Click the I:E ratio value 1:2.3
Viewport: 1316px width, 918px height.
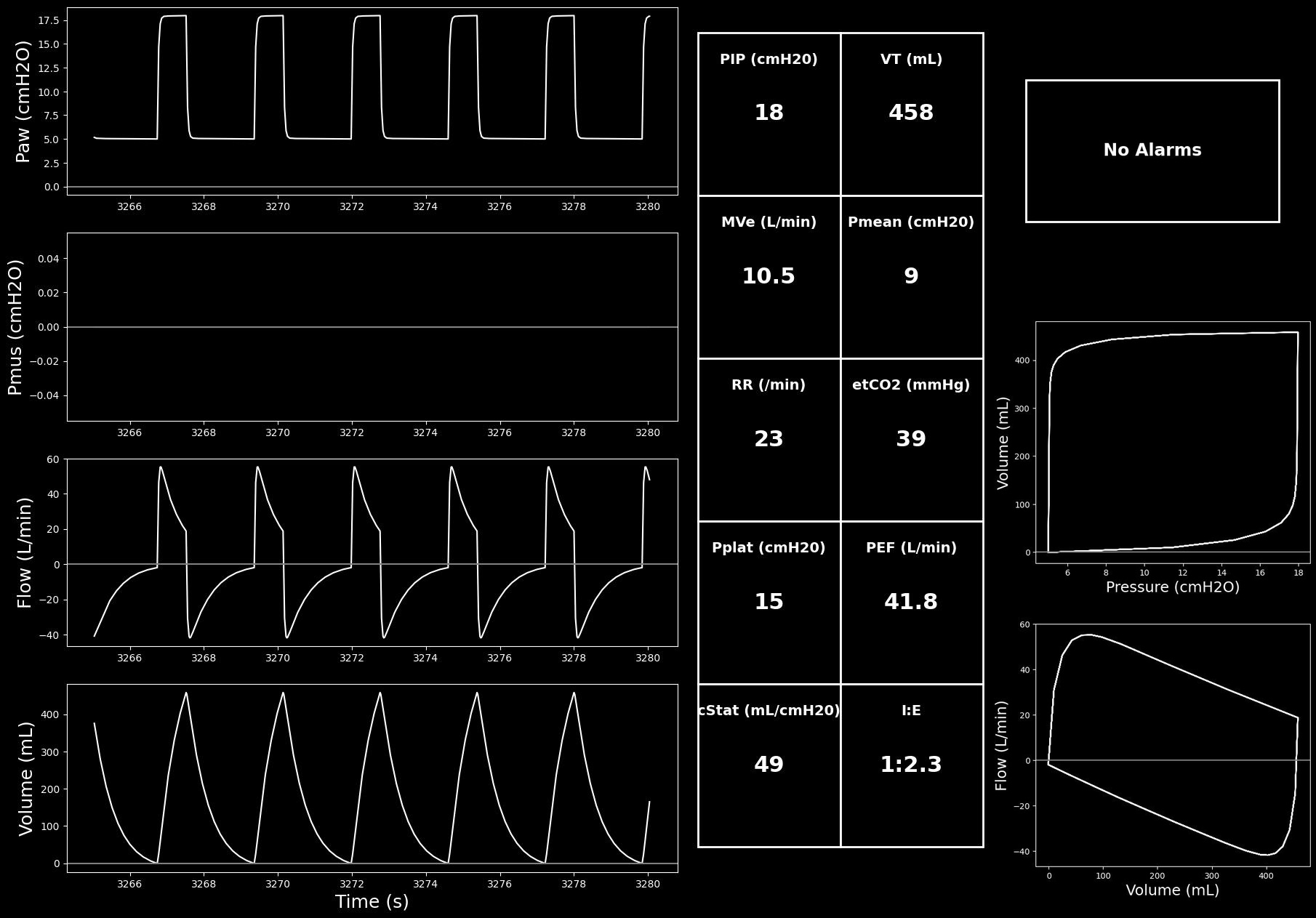[x=911, y=765]
